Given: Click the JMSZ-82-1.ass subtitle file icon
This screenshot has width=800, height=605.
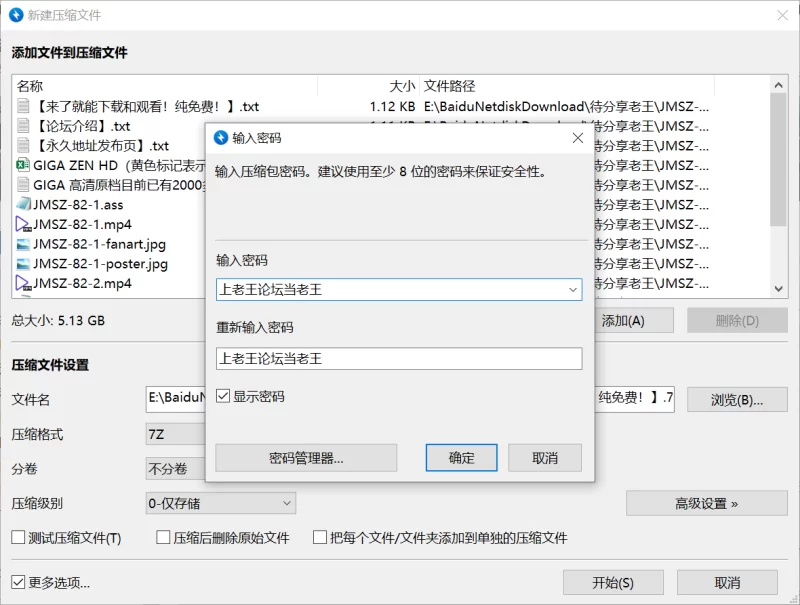Looking at the screenshot, I should [23, 205].
